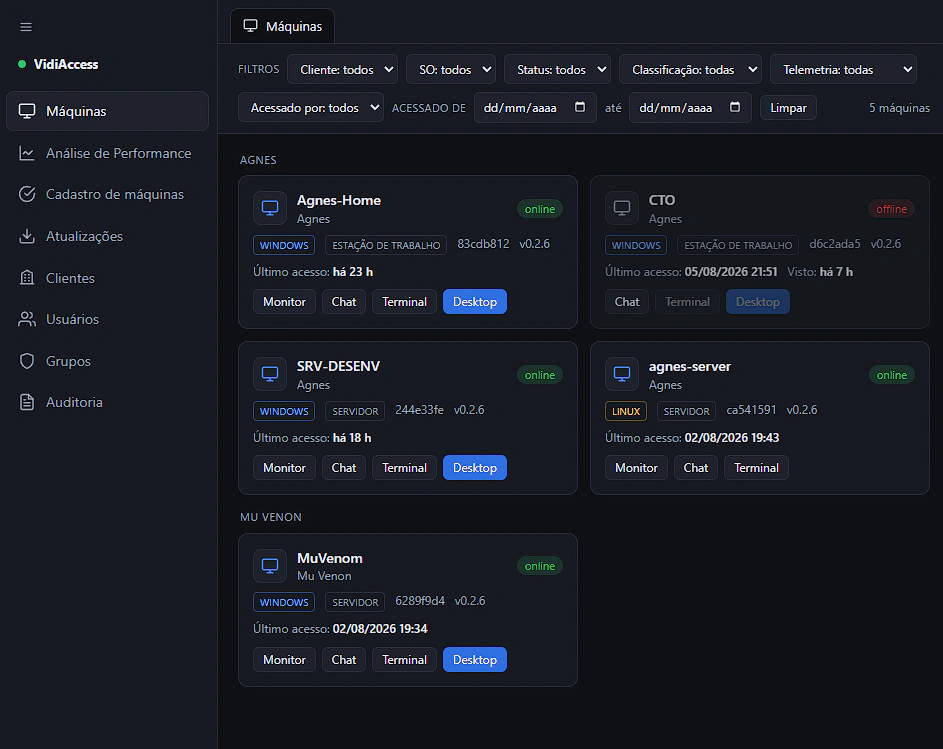This screenshot has height=749, width=943.
Task: Open the Status: todos filter dropdown
Action: click(558, 70)
